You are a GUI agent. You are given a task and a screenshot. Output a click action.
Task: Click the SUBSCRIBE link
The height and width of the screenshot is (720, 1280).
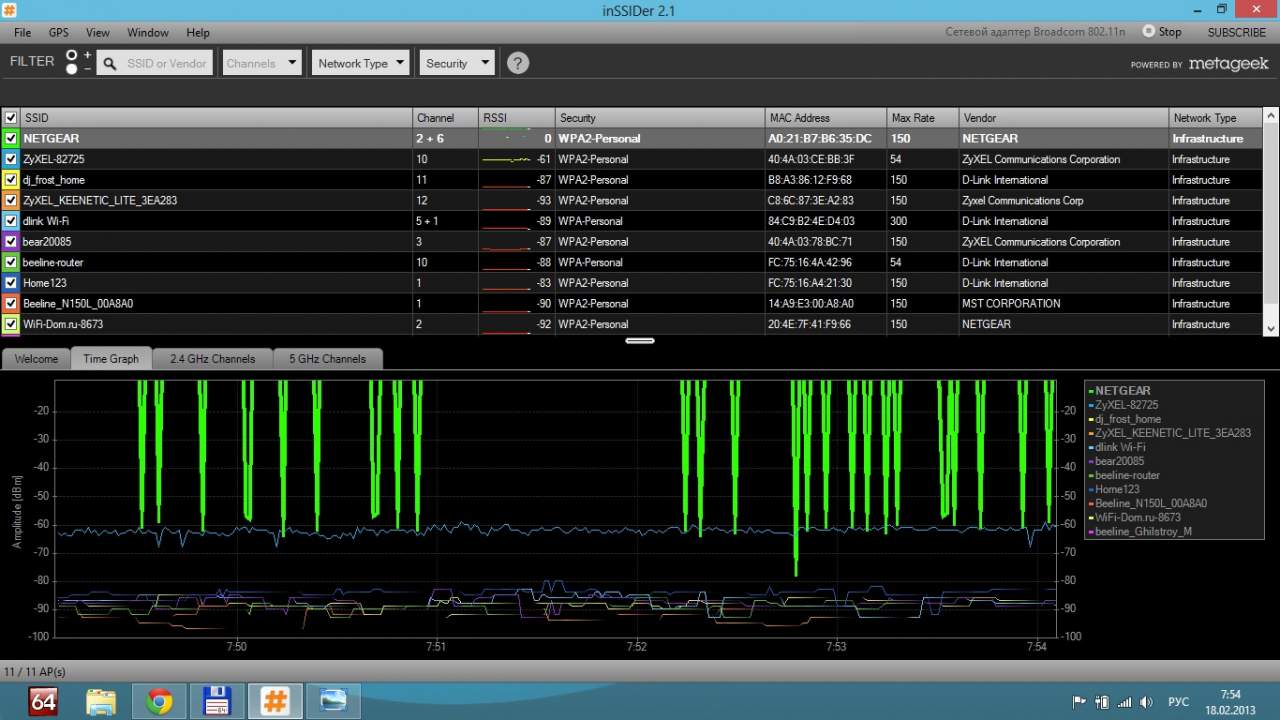click(1236, 32)
